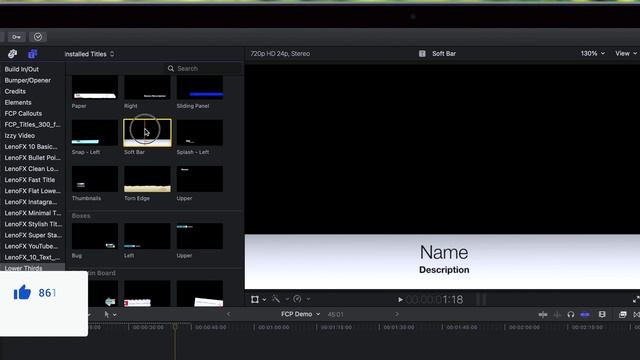Select LenoFX Bullet Poi... category

click(x=32, y=158)
